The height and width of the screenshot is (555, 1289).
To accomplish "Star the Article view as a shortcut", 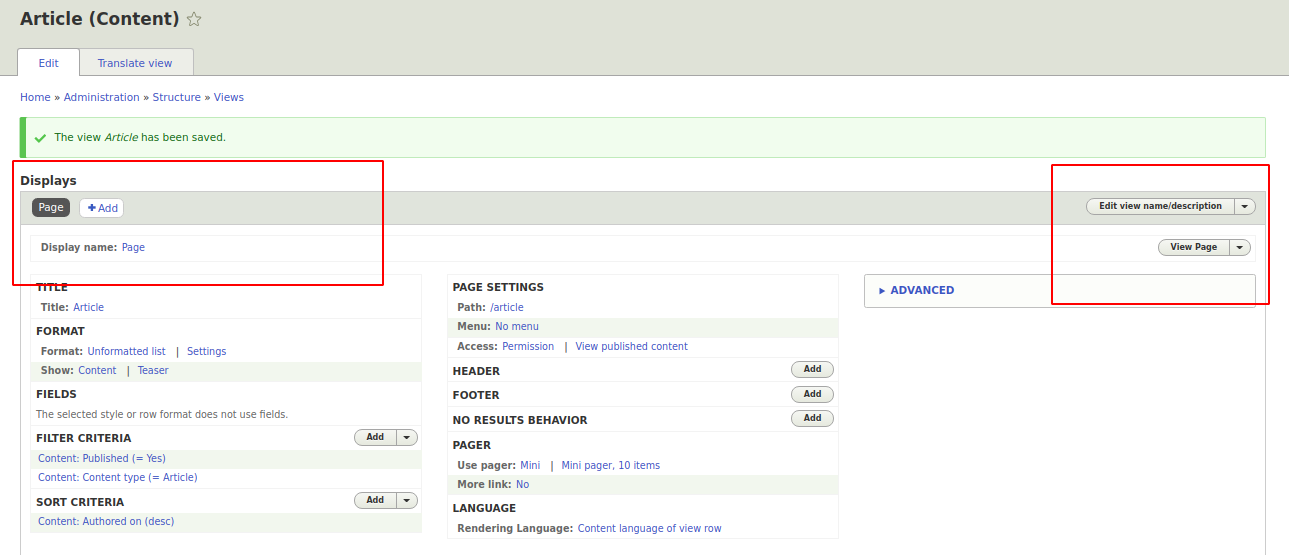I will (x=194, y=19).
